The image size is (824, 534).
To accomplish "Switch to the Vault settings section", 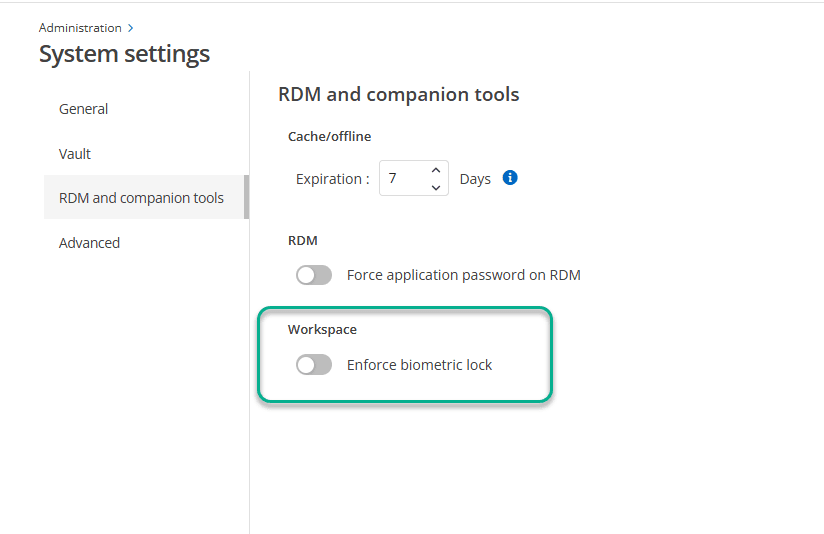I will tap(75, 154).
